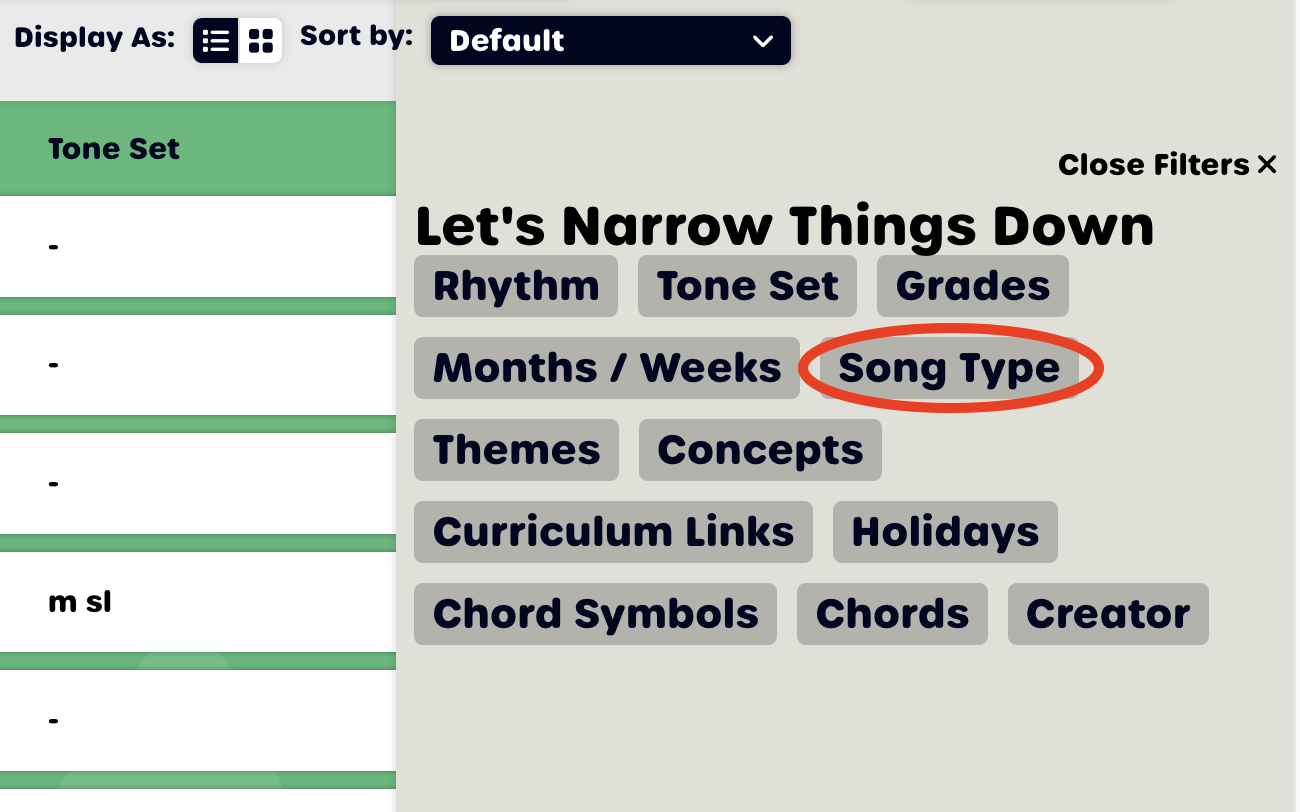
Task: Choose the Themes filter category
Action: pos(516,450)
